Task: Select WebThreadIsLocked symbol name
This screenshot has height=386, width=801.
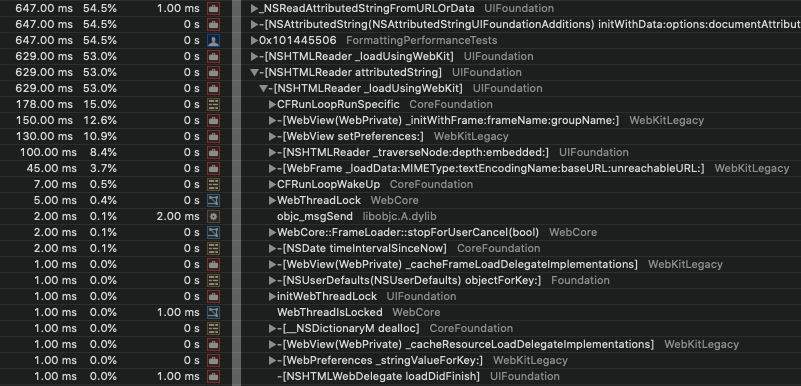Action: pos(329,312)
